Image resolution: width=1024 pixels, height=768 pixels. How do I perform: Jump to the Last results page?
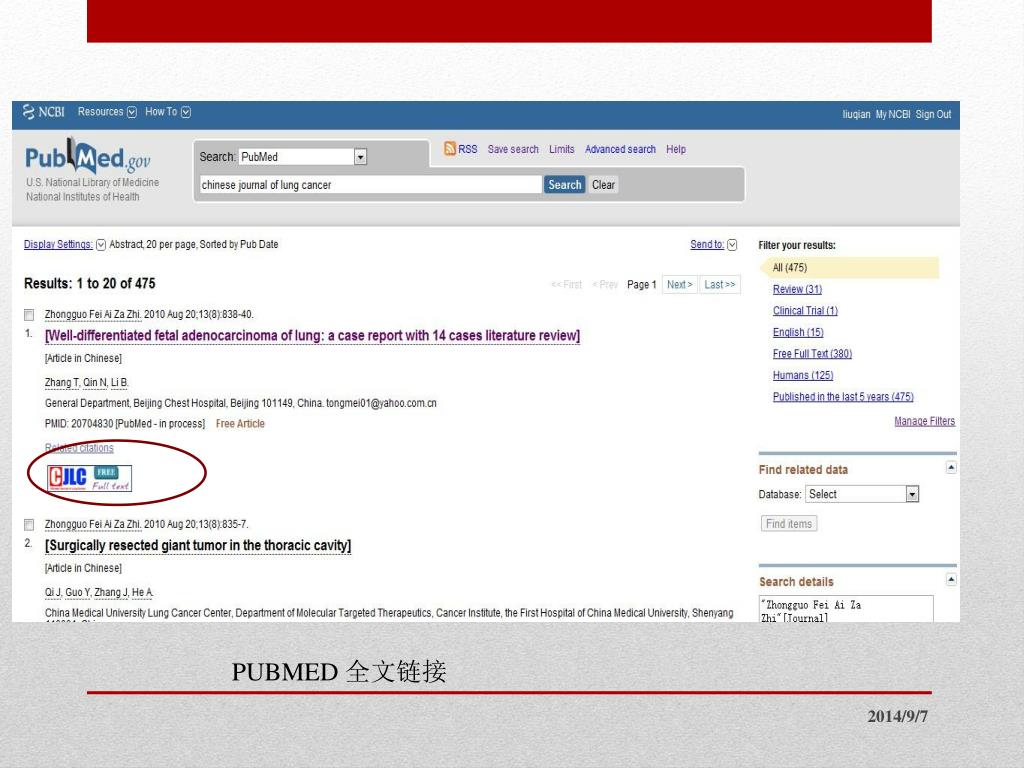720,285
